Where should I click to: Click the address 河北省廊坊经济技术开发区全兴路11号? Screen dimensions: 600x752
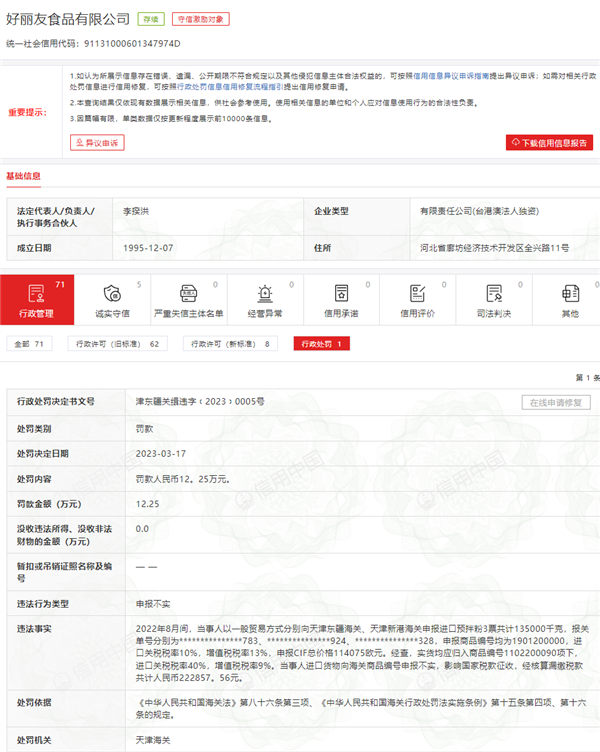point(494,248)
